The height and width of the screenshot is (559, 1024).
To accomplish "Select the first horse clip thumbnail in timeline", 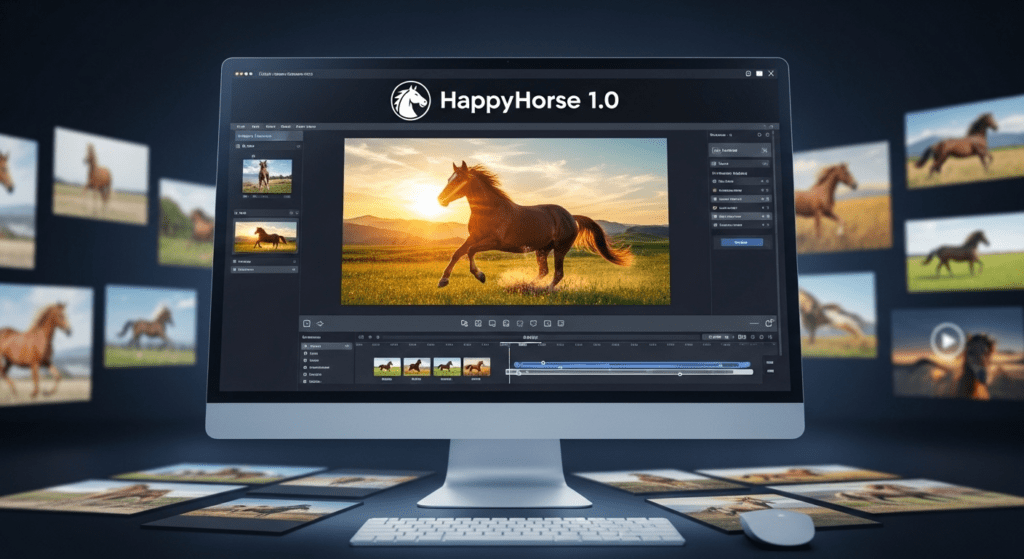I will point(387,366).
